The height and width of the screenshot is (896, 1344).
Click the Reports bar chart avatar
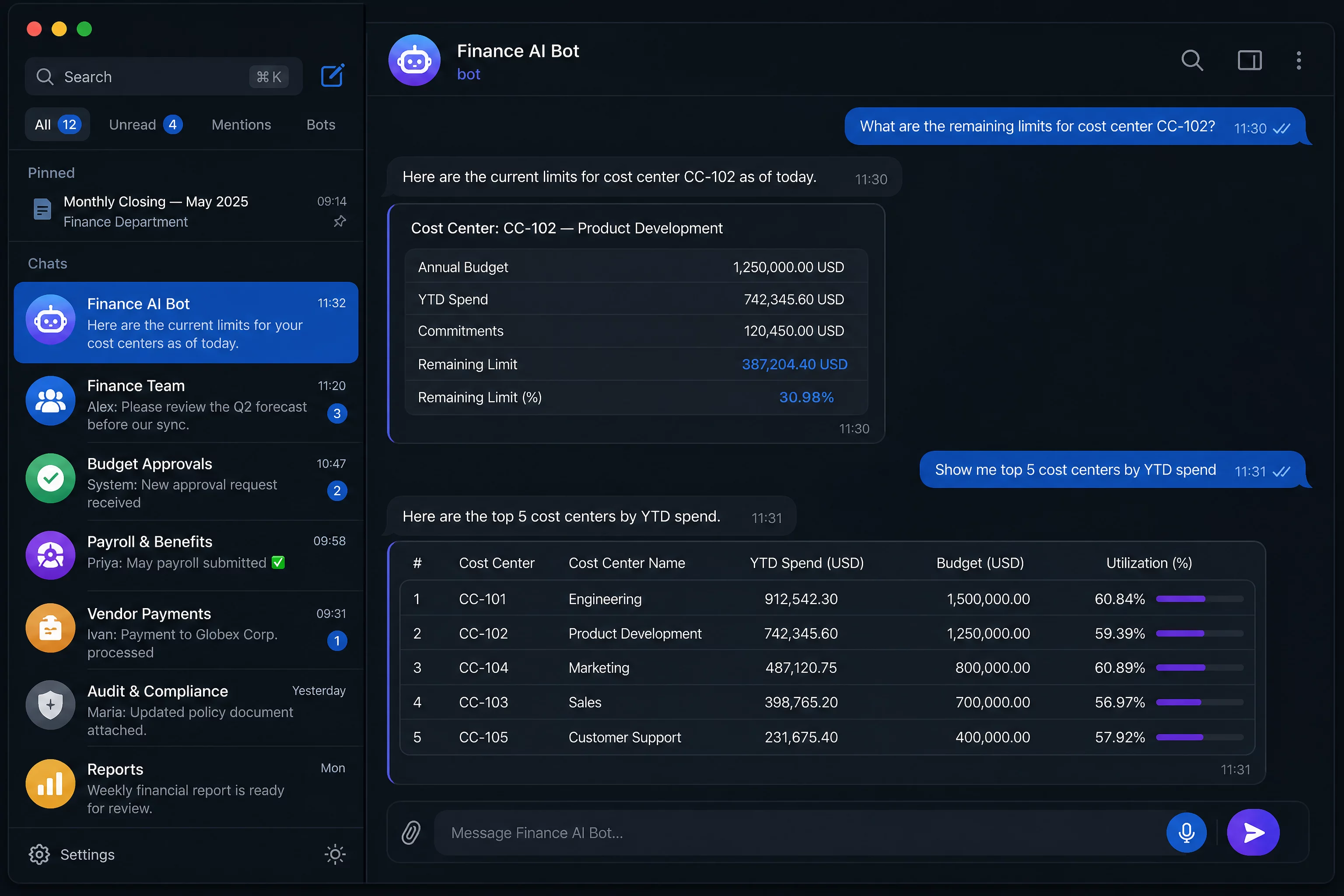pos(50,784)
